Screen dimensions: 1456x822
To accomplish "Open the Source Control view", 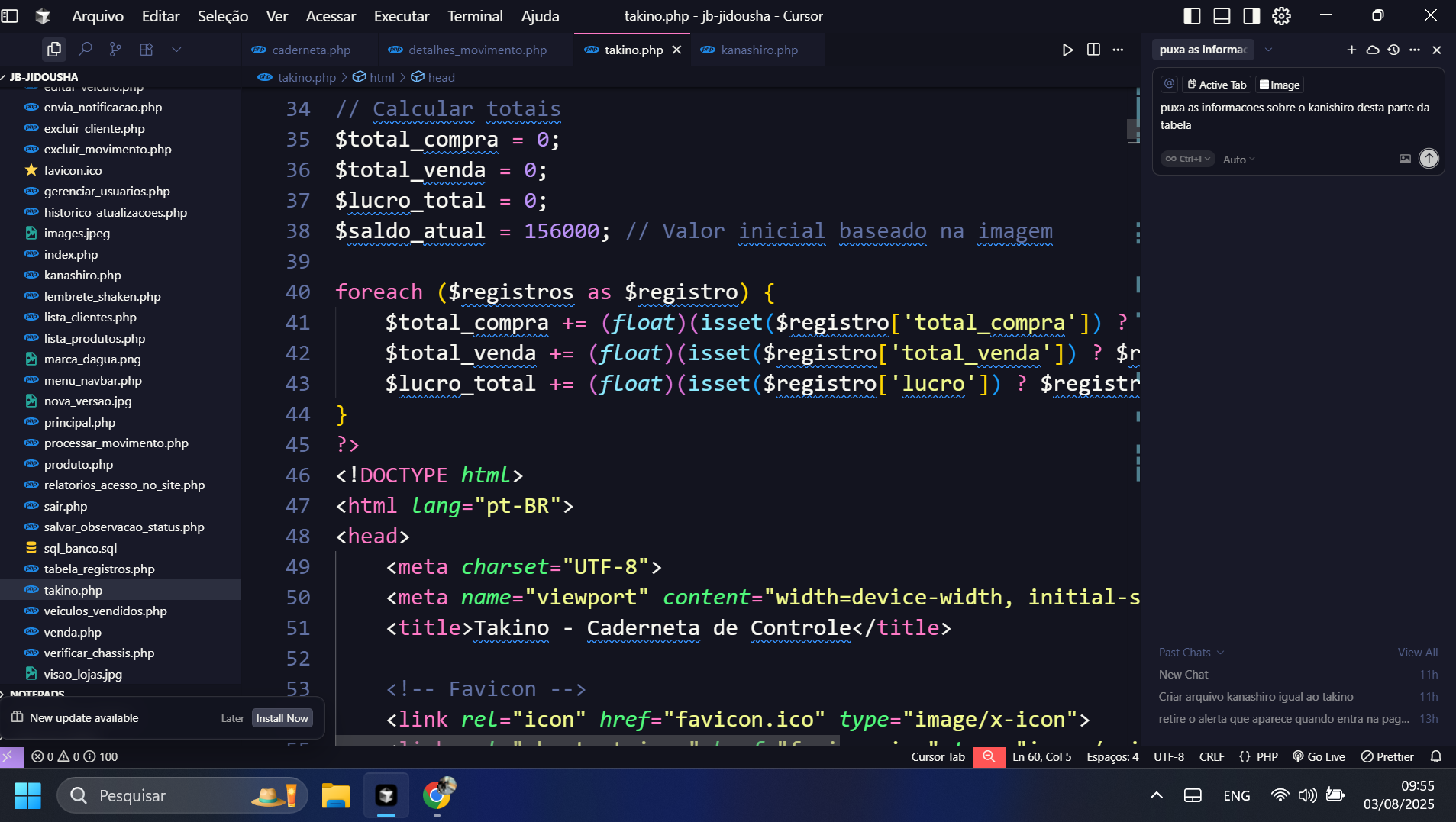I will pyautogui.click(x=115, y=50).
